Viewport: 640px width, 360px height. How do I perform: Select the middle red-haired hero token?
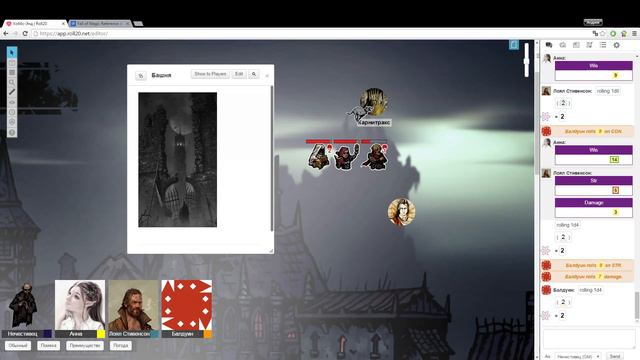tap(346, 156)
